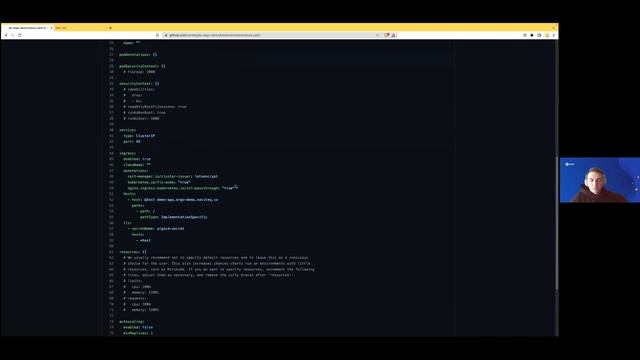Click the "# fsGroup: 2000" comment line
Image resolution: width=640 pixels, height=360 pixels.
tap(139, 71)
